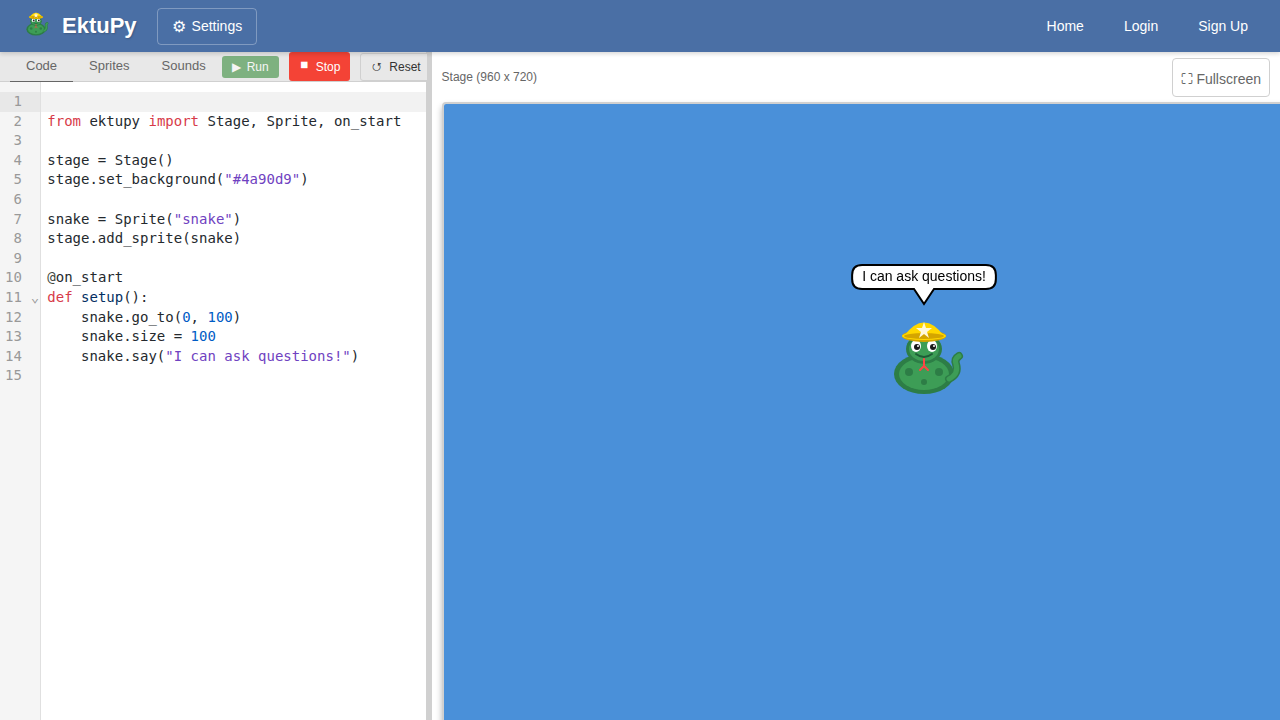Enter fullscreen stage mode

click(x=1220, y=78)
